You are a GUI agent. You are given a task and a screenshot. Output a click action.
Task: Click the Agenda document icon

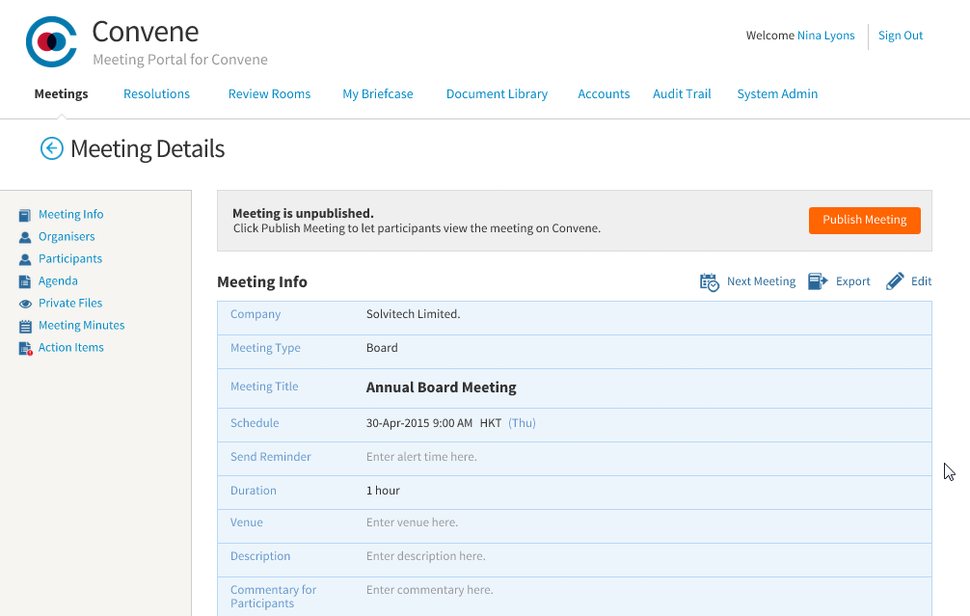pos(25,282)
